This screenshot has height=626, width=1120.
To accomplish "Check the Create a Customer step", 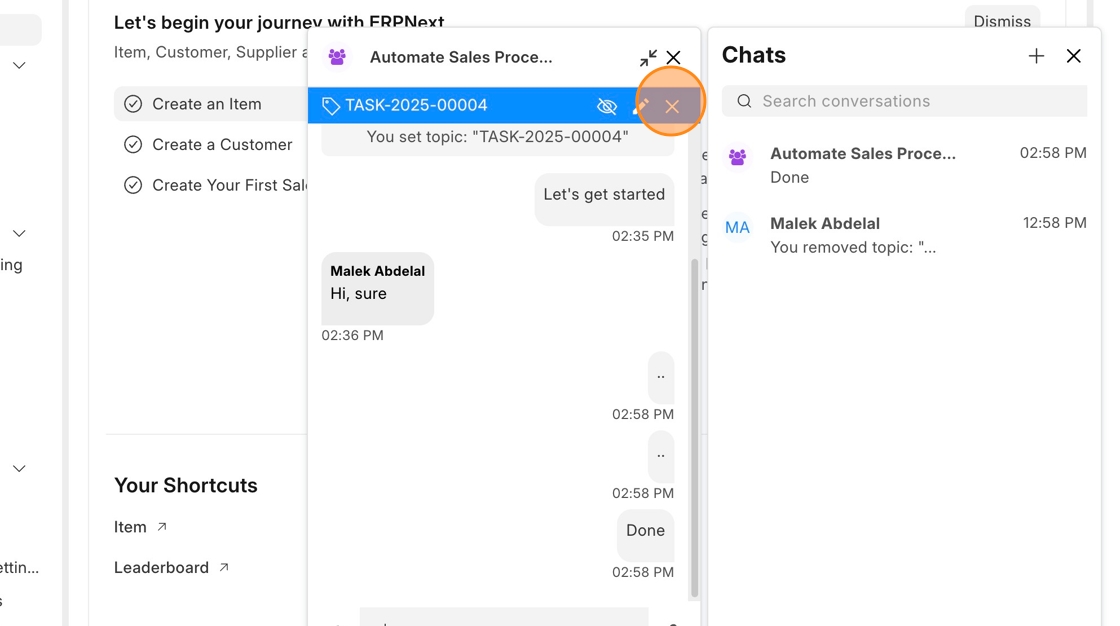I will pos(133,145).
